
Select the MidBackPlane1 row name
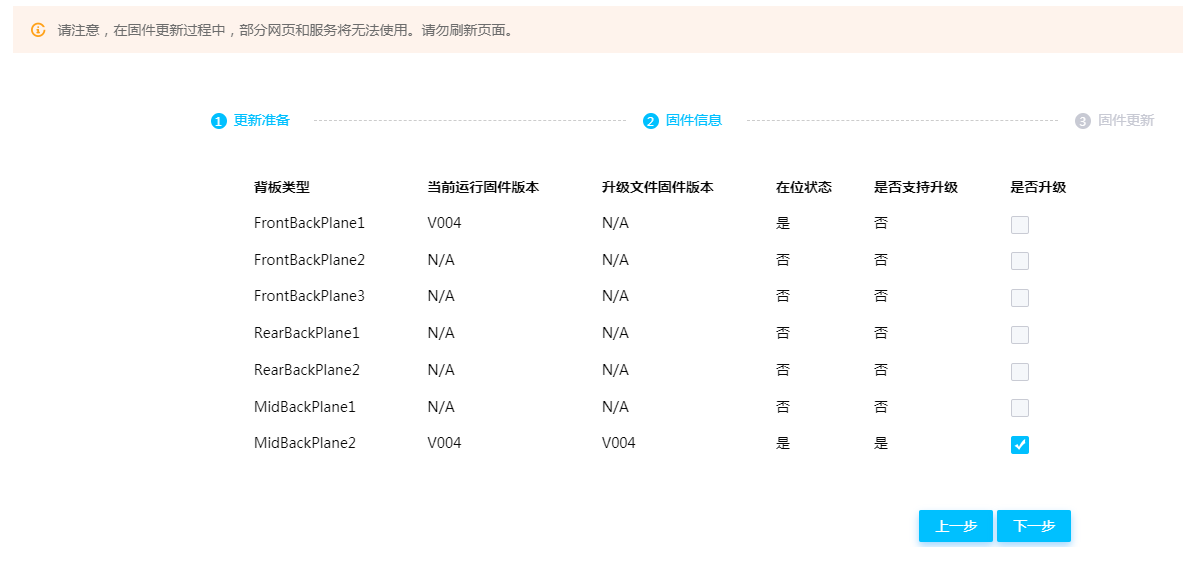[305, 407]
